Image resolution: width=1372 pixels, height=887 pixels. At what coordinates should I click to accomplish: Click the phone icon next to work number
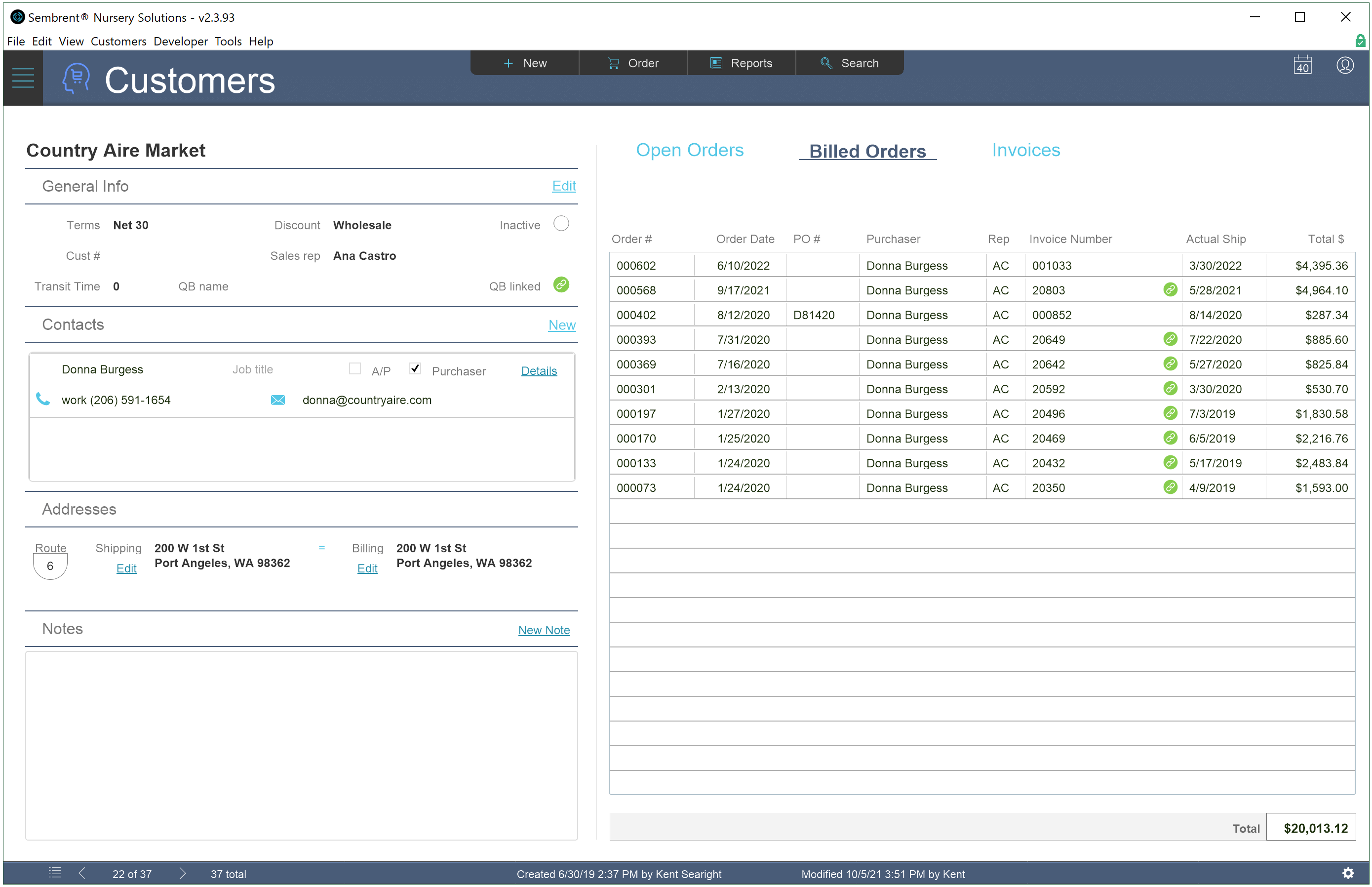[42, 399]
